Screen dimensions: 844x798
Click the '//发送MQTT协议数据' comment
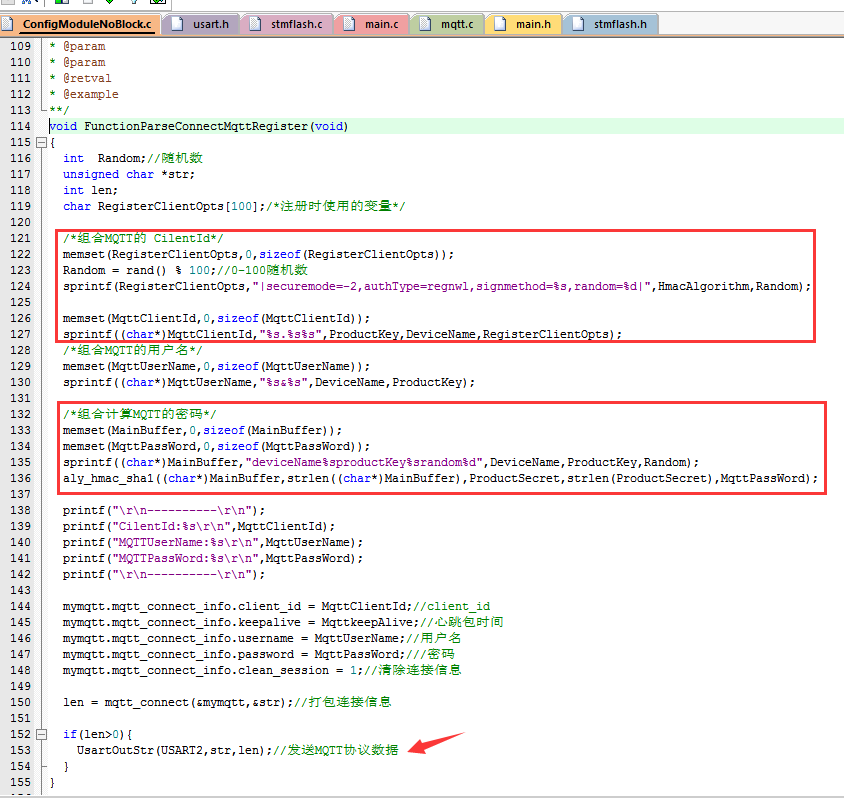point(336,750)
